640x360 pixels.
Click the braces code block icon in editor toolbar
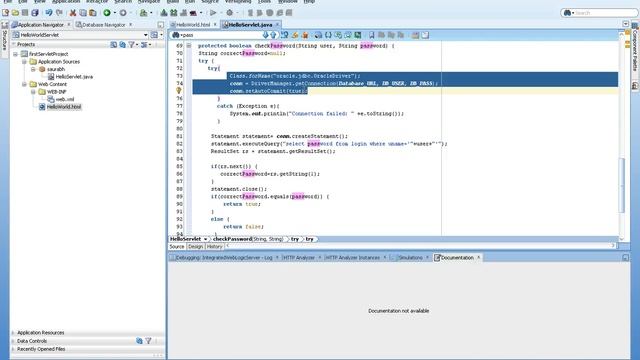click(328, 35)
